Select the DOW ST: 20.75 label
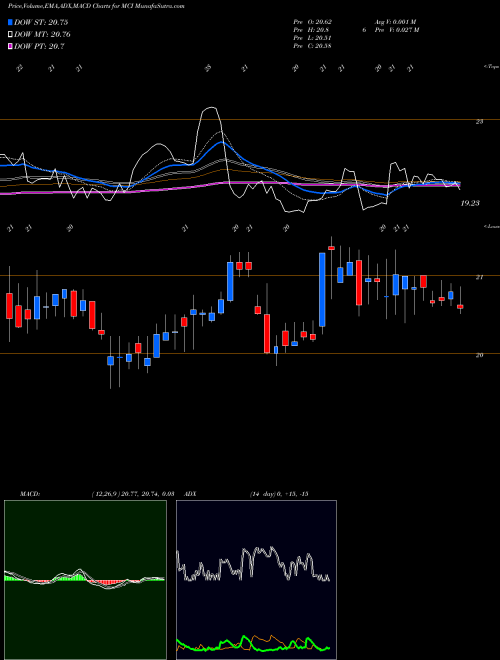 41,22
